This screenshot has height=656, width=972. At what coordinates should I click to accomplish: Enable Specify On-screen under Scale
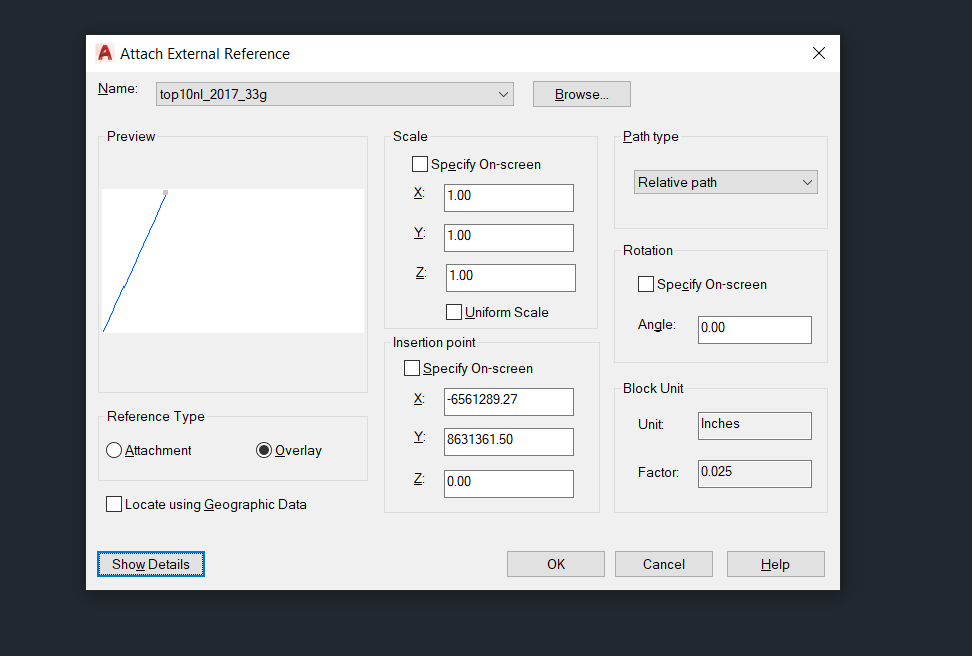click(x=420, y=164)
